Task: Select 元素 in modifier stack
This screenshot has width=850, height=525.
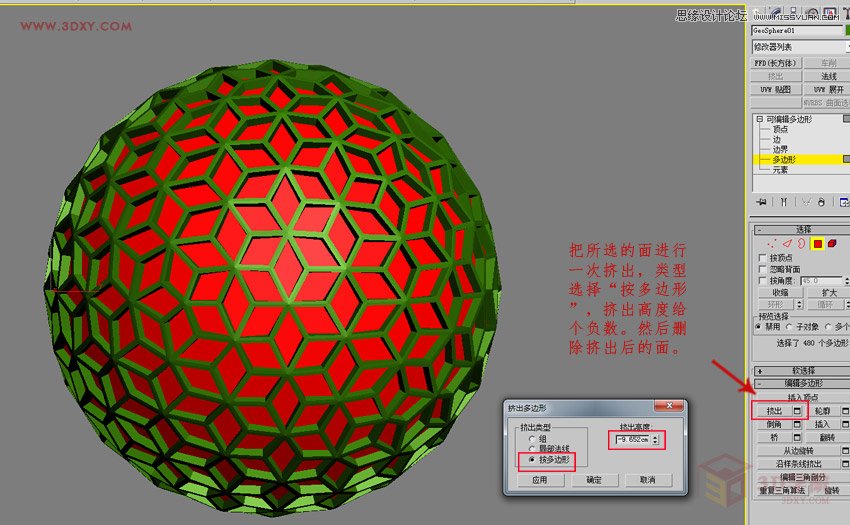Action: 780,170
